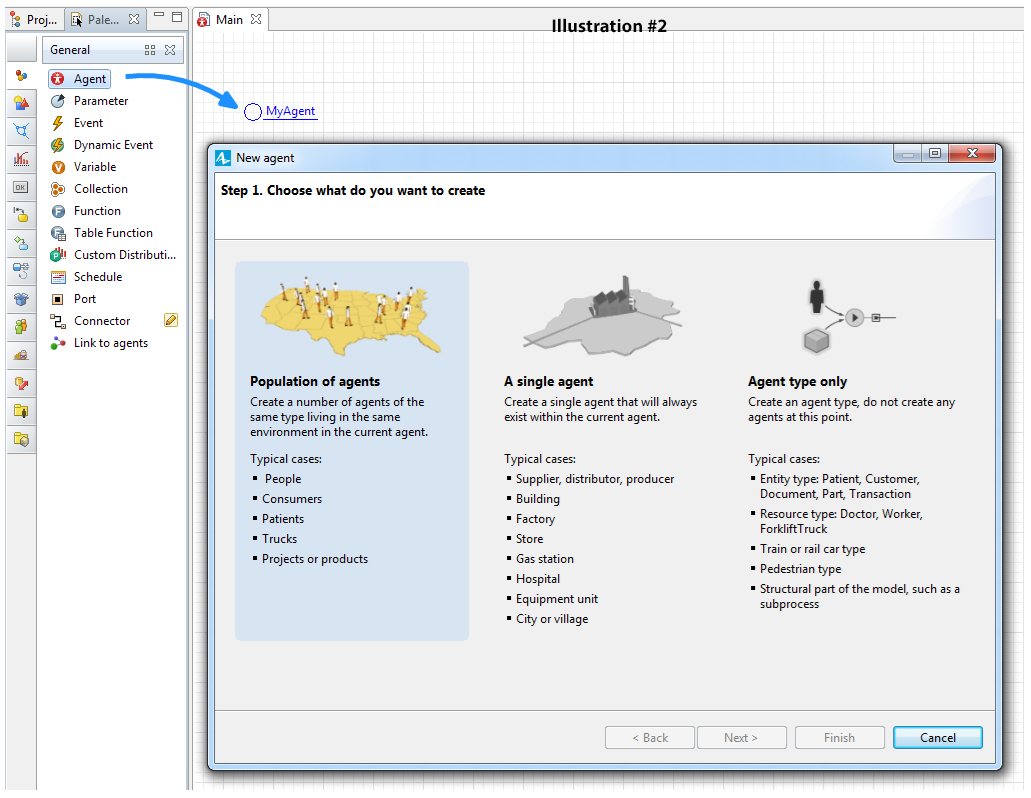The image size is (1031, 798).
Task: Select the Variable palette element
Action: pyautogui.click(x=94, y=167)
